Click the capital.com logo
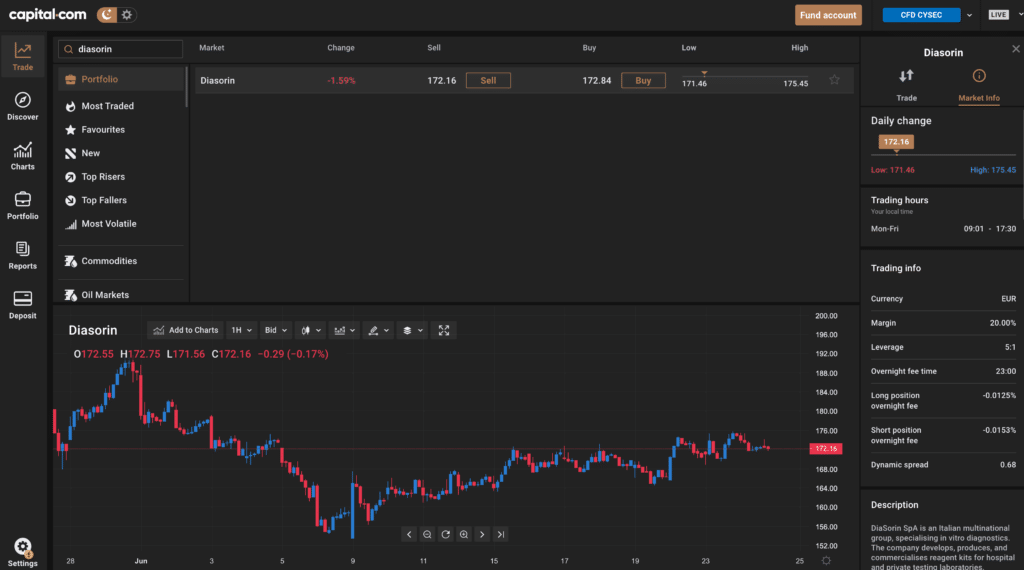1024x570 pixels. click(47, 14)
